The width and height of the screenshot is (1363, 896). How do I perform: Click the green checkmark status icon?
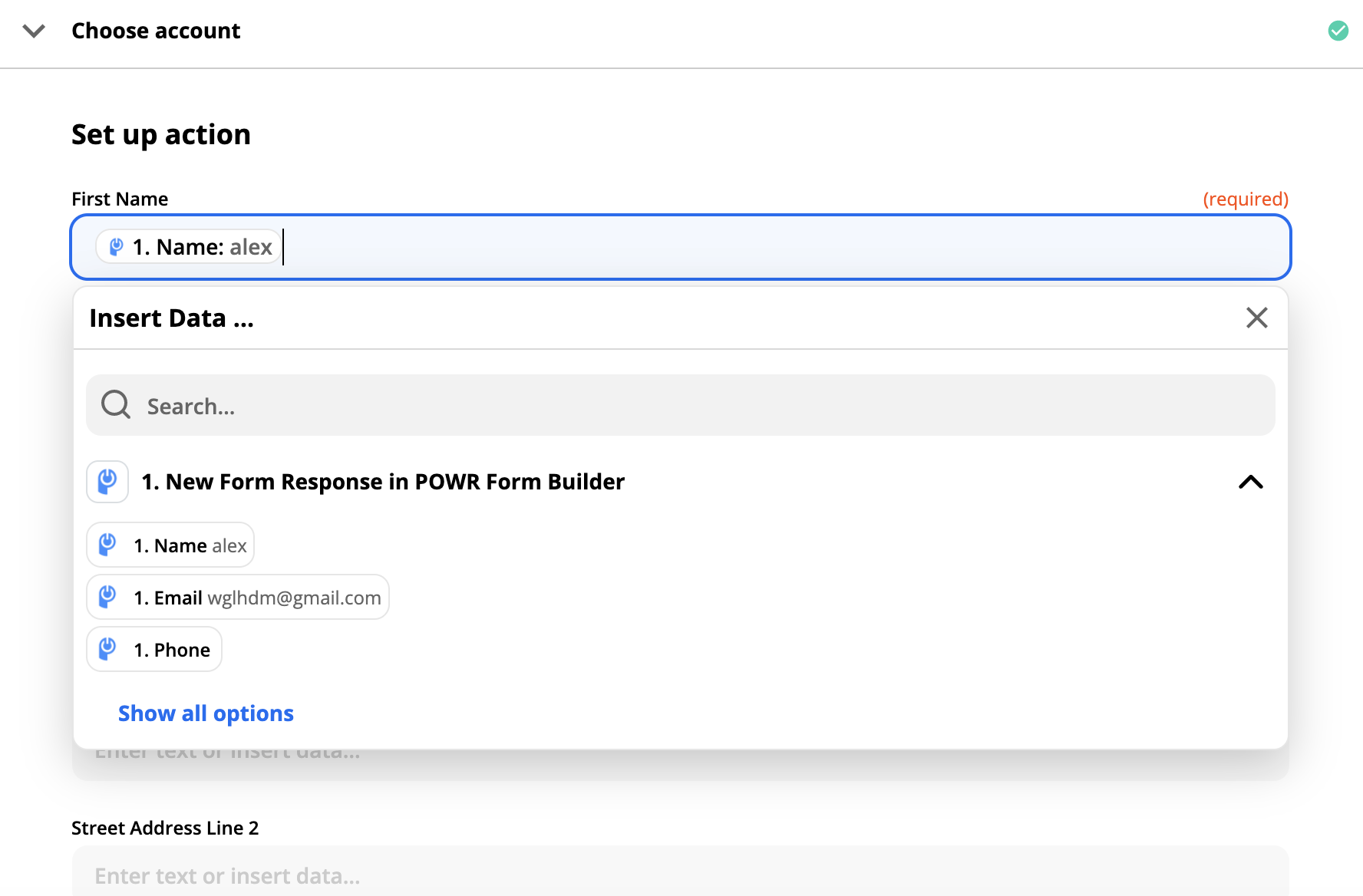(1338, 31)
